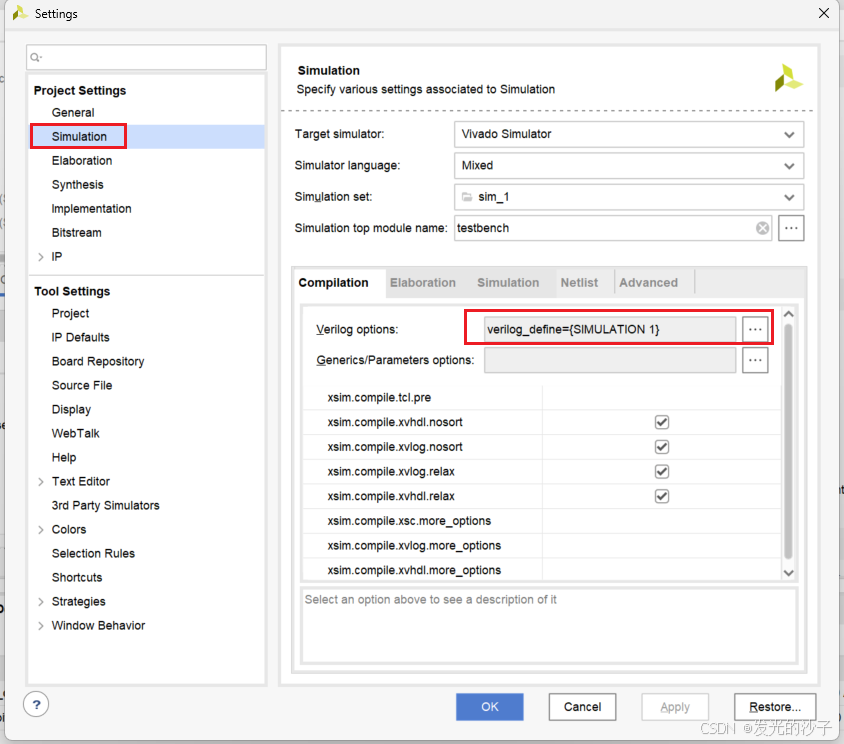Close the Settings dialog

[824, 13]
